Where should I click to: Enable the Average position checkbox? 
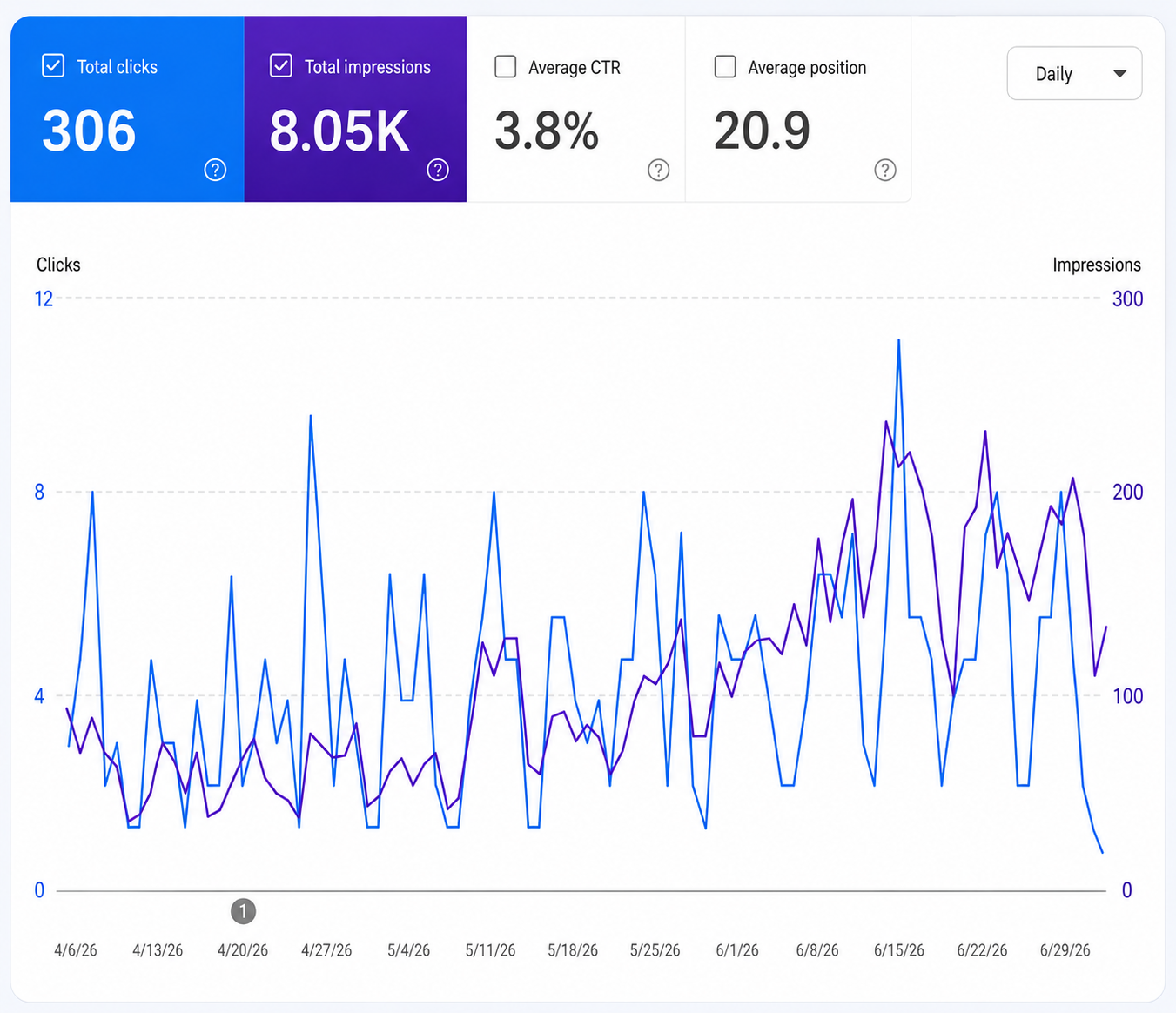(725, 67)
